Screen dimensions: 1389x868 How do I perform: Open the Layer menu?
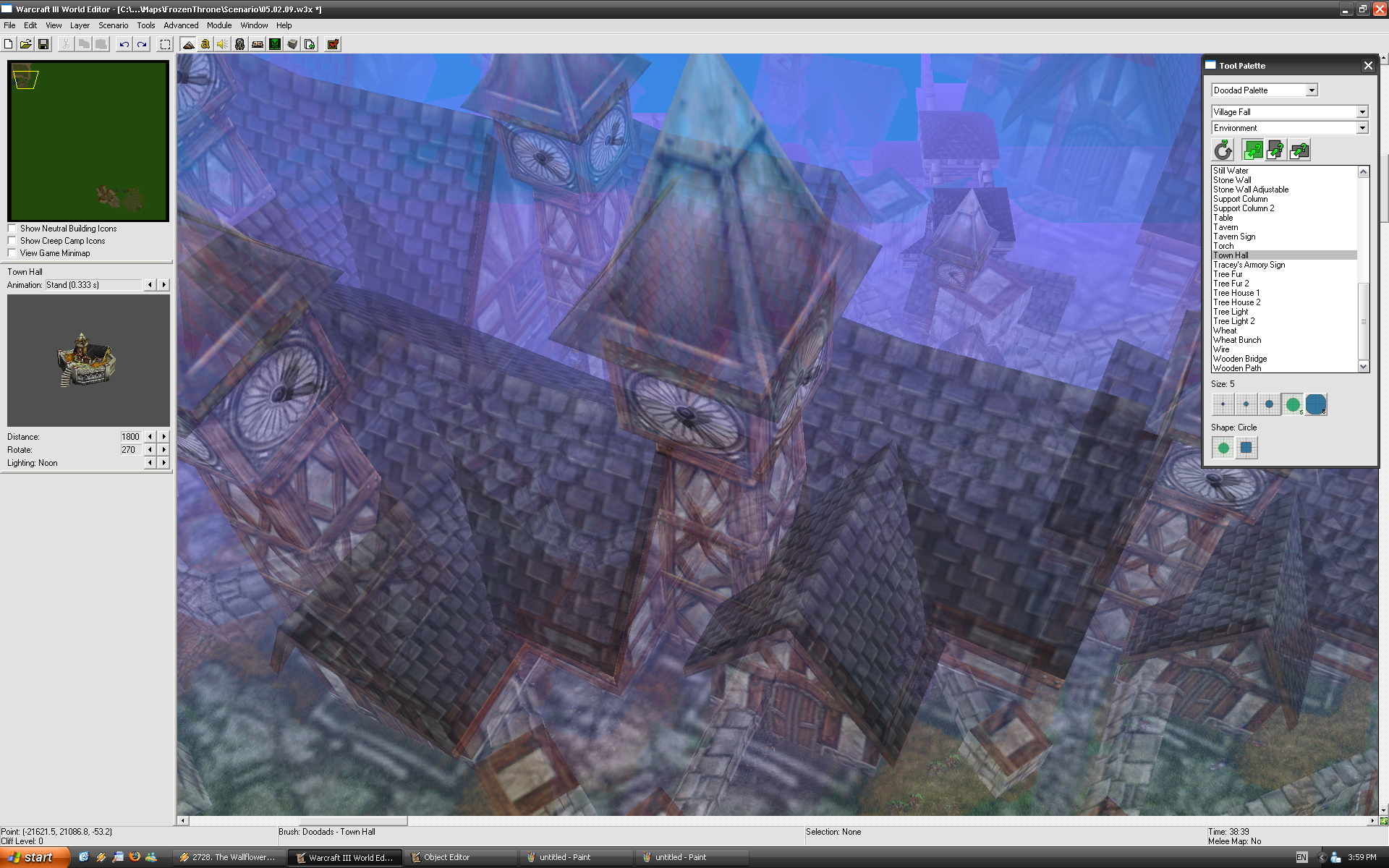point(80,25)
